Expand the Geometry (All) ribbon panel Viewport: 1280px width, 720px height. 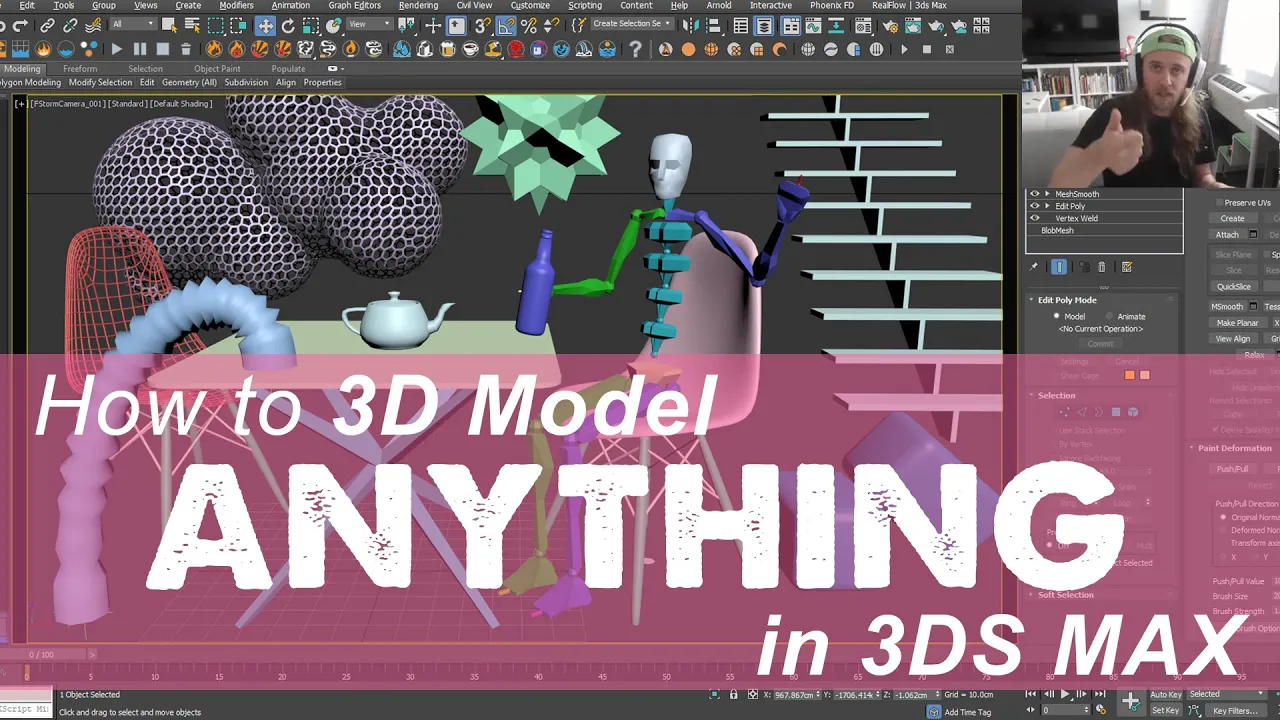coord(189,83)
